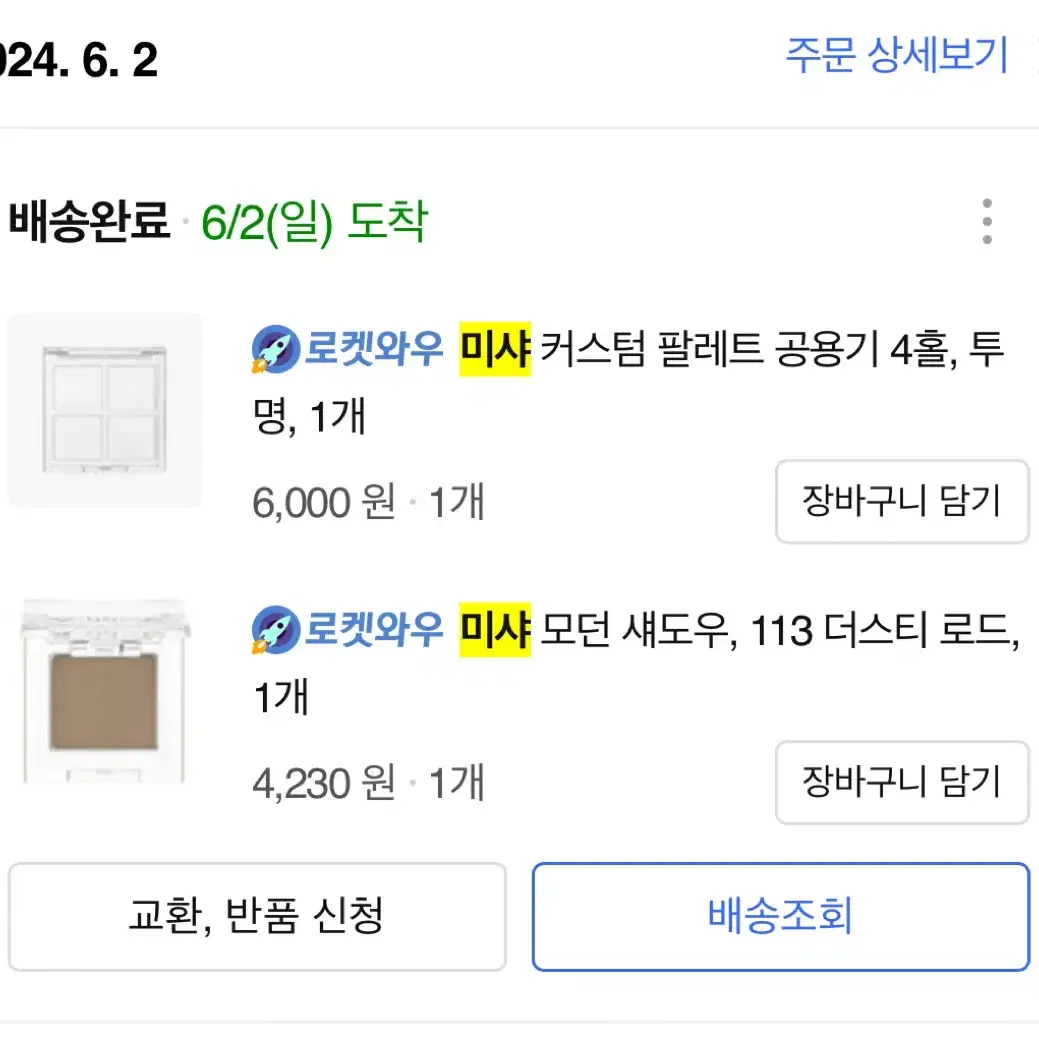Open the 주문 상세보기 link
Screen dimensions: 1039x1039
coord(897,56)
